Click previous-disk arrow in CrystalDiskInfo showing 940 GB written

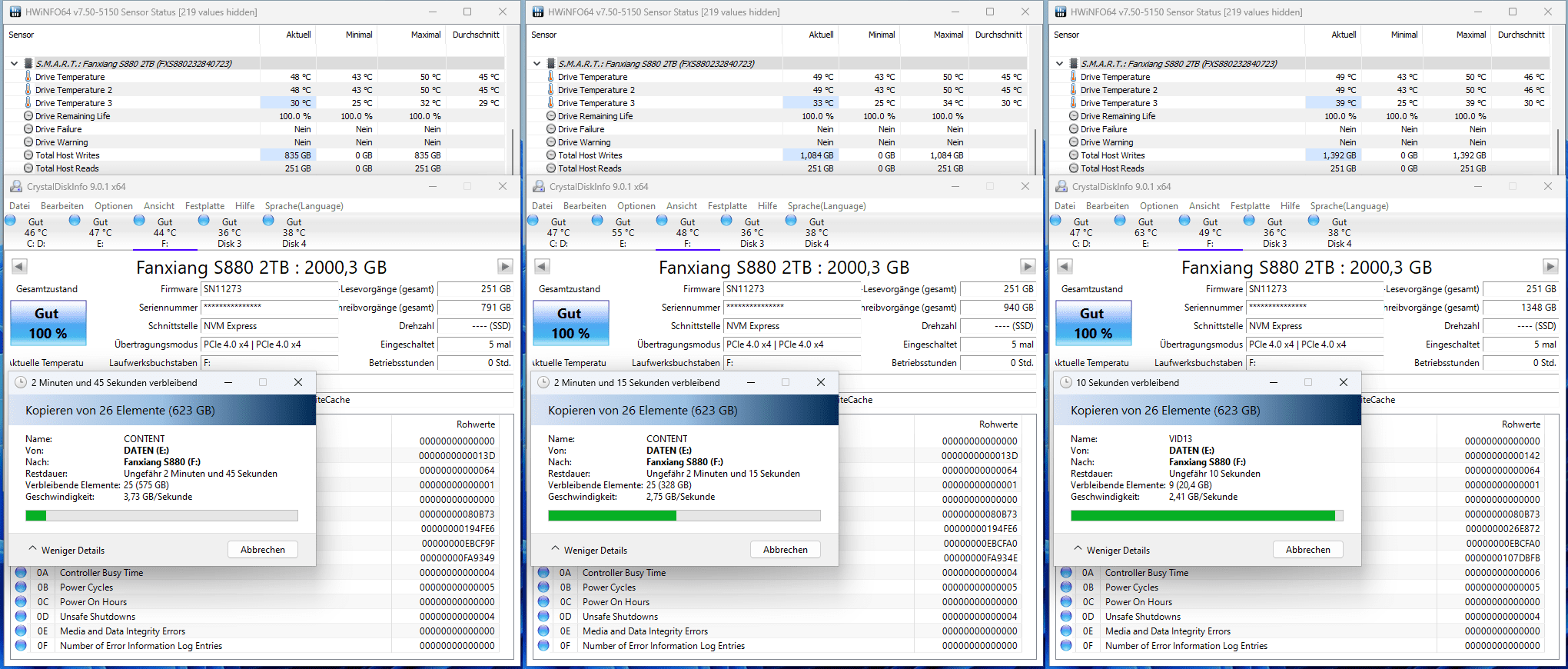(542, 266)
